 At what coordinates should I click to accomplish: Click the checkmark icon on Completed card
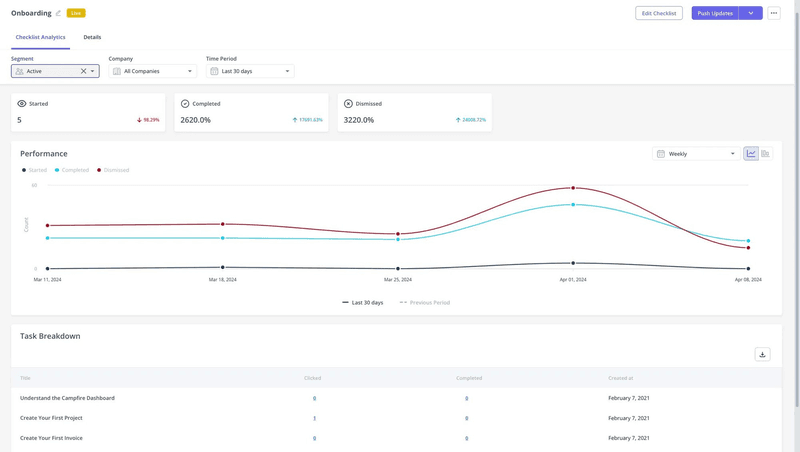[185, 104]
